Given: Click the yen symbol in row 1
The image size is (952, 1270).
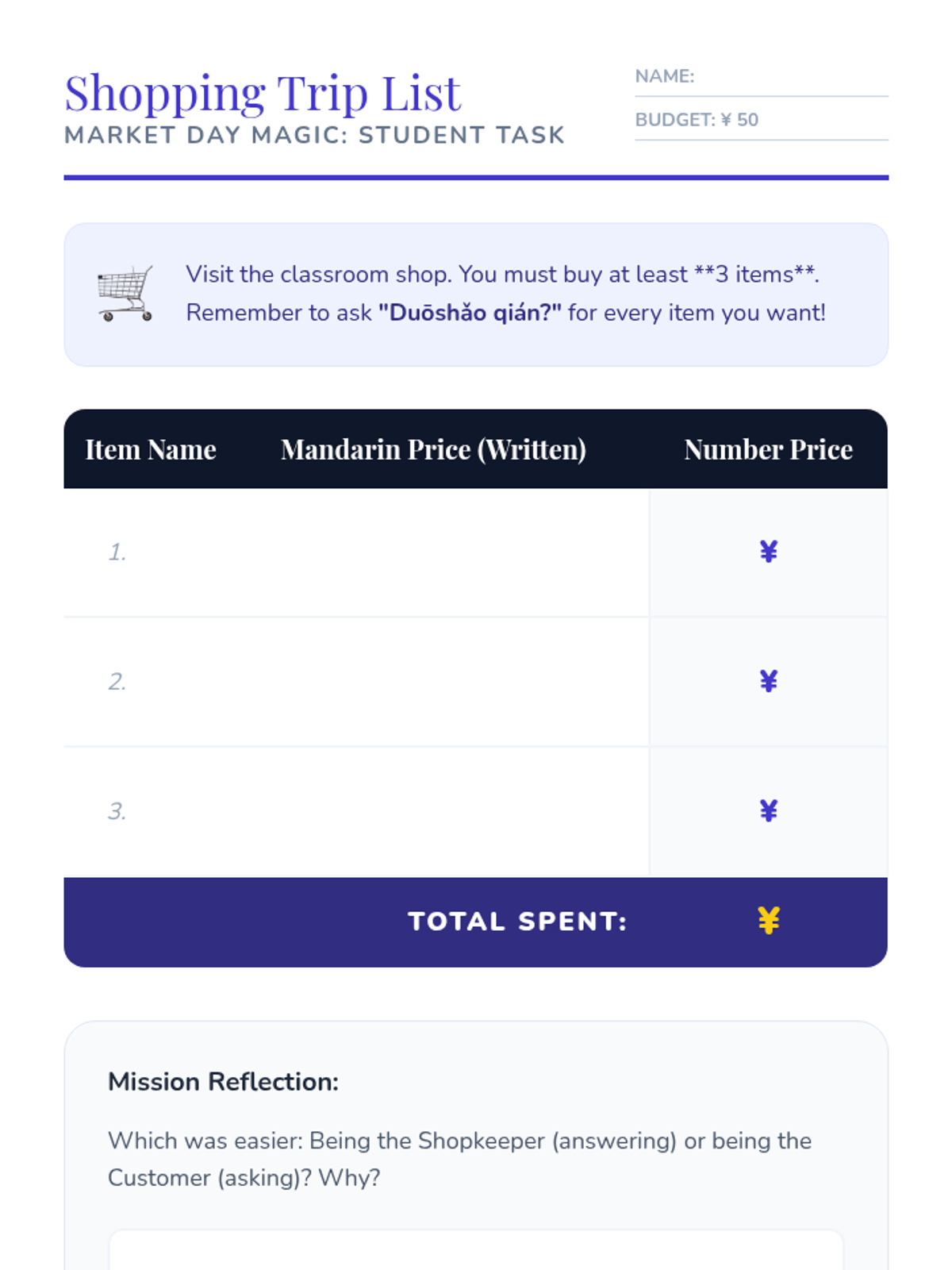Looking at the screenshot, I should [768, 552].
